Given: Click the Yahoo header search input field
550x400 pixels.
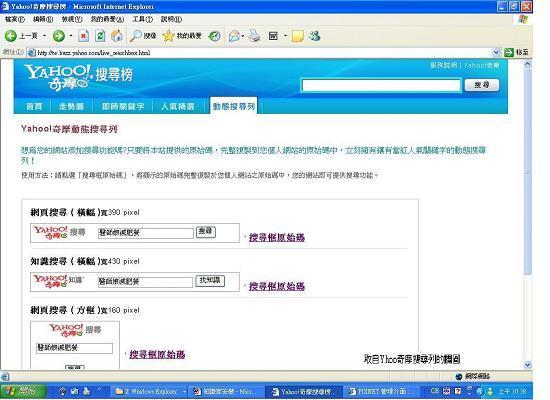Looking at the screenshot, I should point(381,85).
